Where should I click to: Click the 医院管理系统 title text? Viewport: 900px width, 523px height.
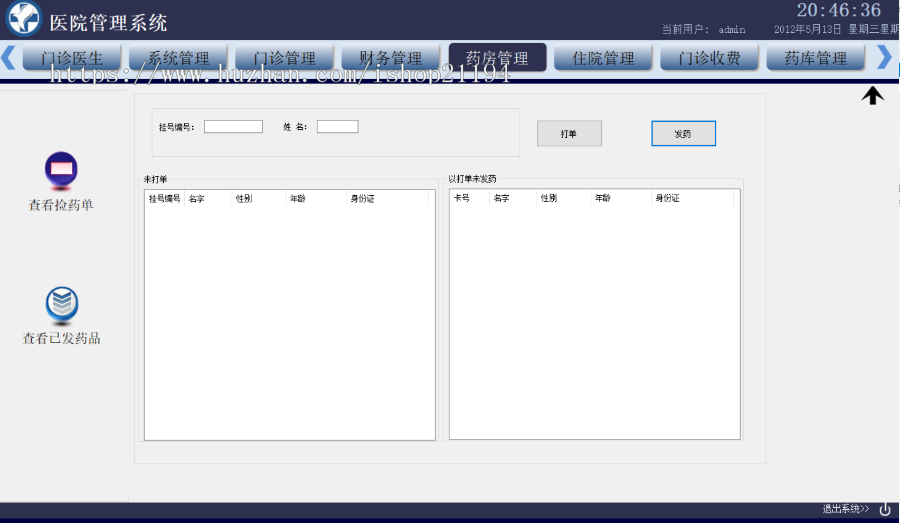(108, 22)
